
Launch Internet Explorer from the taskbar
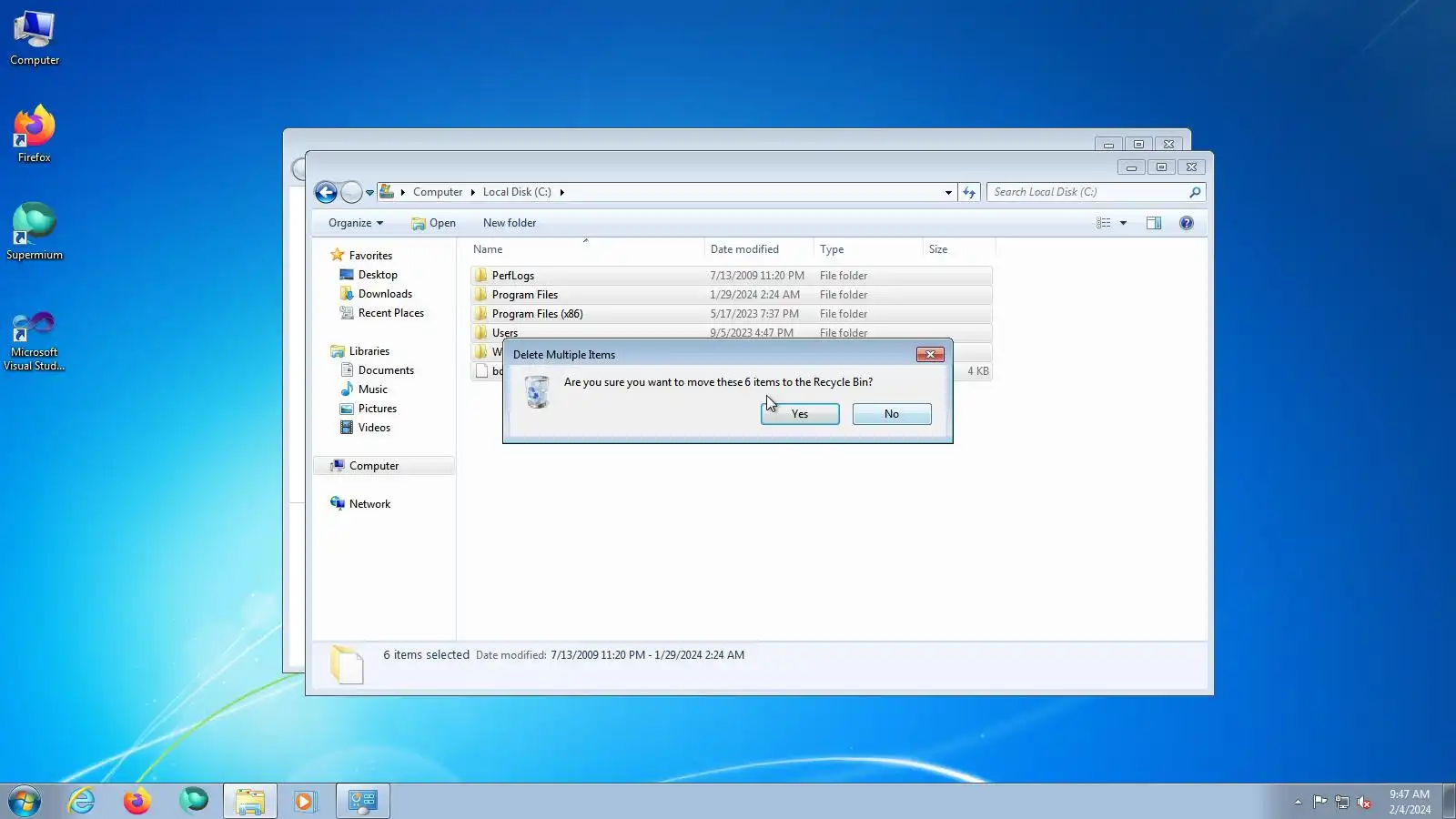pyautogui.click(x=82, y=801)
